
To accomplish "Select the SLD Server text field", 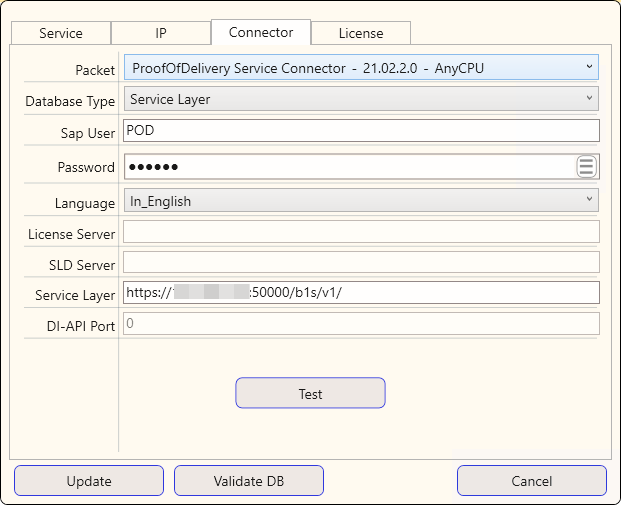I will click(360, 263).
